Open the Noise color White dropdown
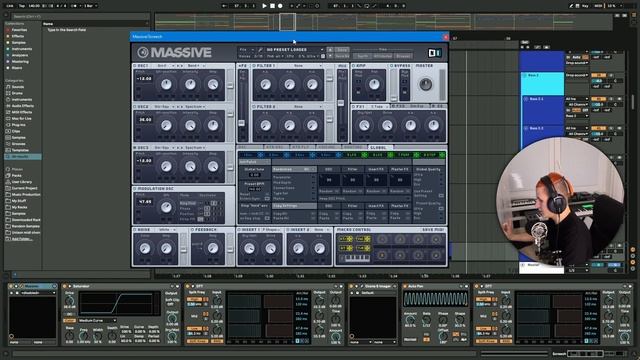The image size is (640, 360). (167, 230)
